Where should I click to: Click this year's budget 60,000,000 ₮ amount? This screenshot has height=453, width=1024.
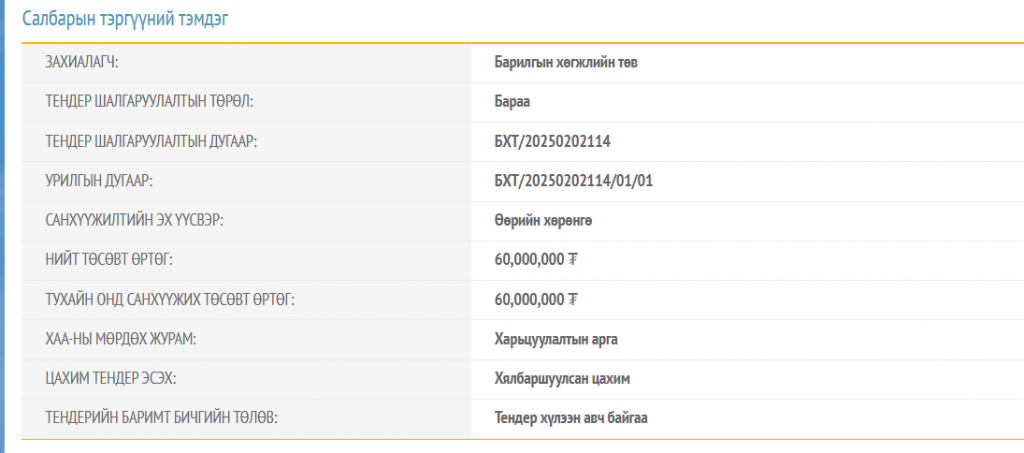point(537,299)
